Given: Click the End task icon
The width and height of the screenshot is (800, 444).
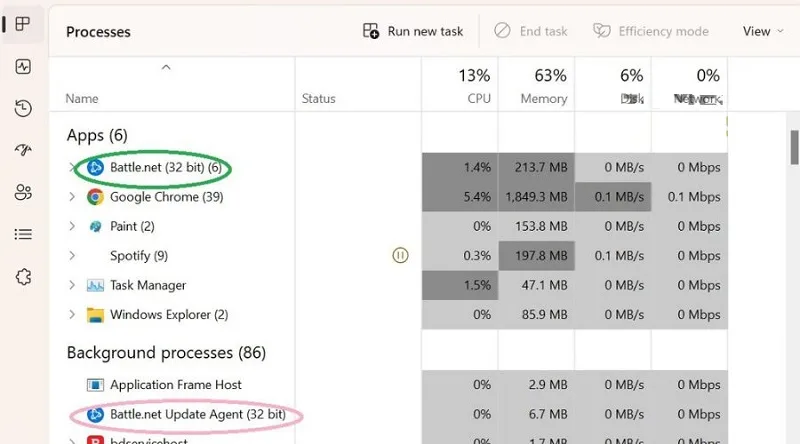Looking at the screenshot, I should point(502,31).
